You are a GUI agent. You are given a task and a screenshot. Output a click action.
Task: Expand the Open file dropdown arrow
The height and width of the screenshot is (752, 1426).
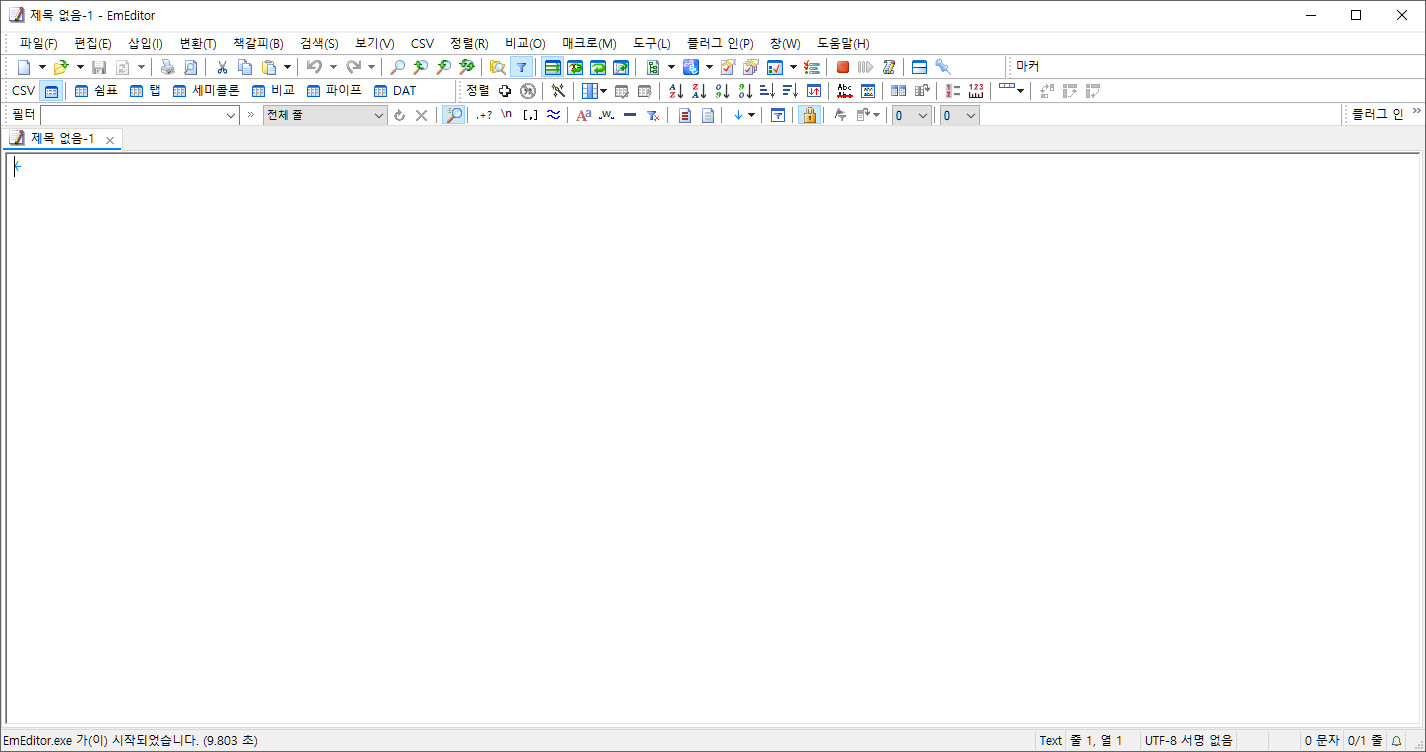80,67
